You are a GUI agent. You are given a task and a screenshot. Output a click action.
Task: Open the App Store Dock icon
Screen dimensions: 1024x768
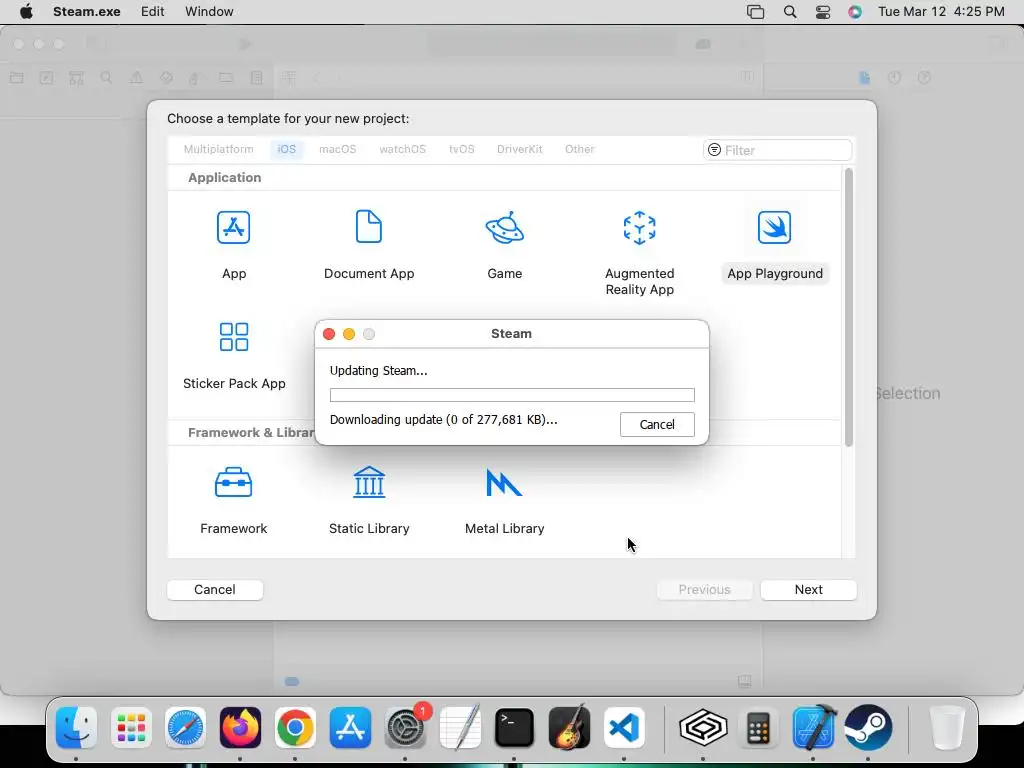(x=350, y=727)
